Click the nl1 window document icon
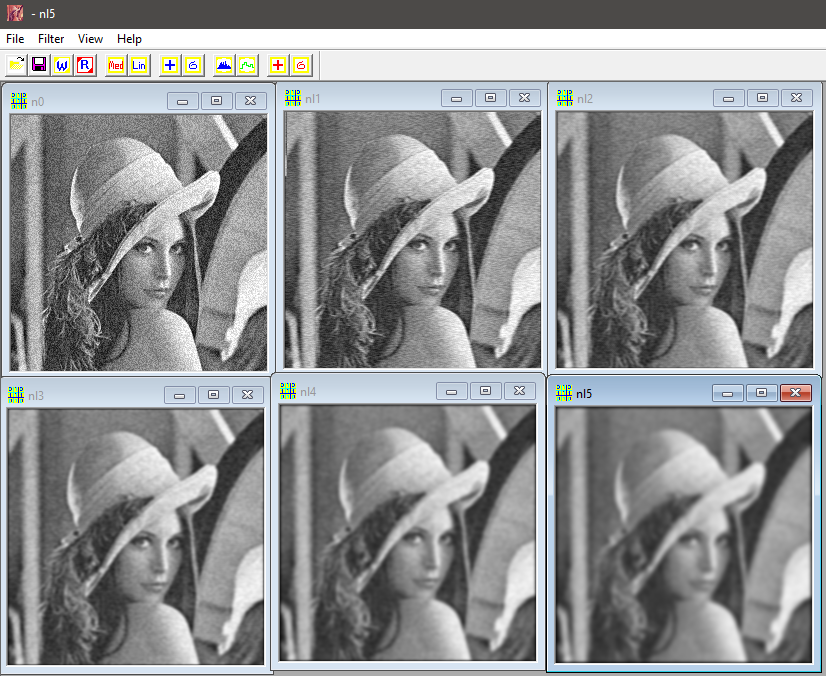The width and height of the screenshot is (826, 676). [293, 97]
